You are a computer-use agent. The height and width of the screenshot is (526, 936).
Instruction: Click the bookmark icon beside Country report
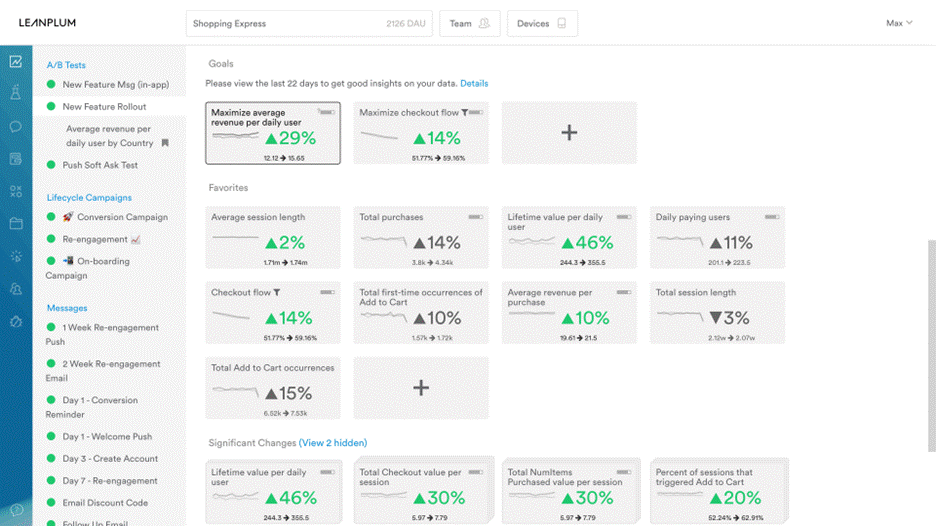(x=165, y=143)
